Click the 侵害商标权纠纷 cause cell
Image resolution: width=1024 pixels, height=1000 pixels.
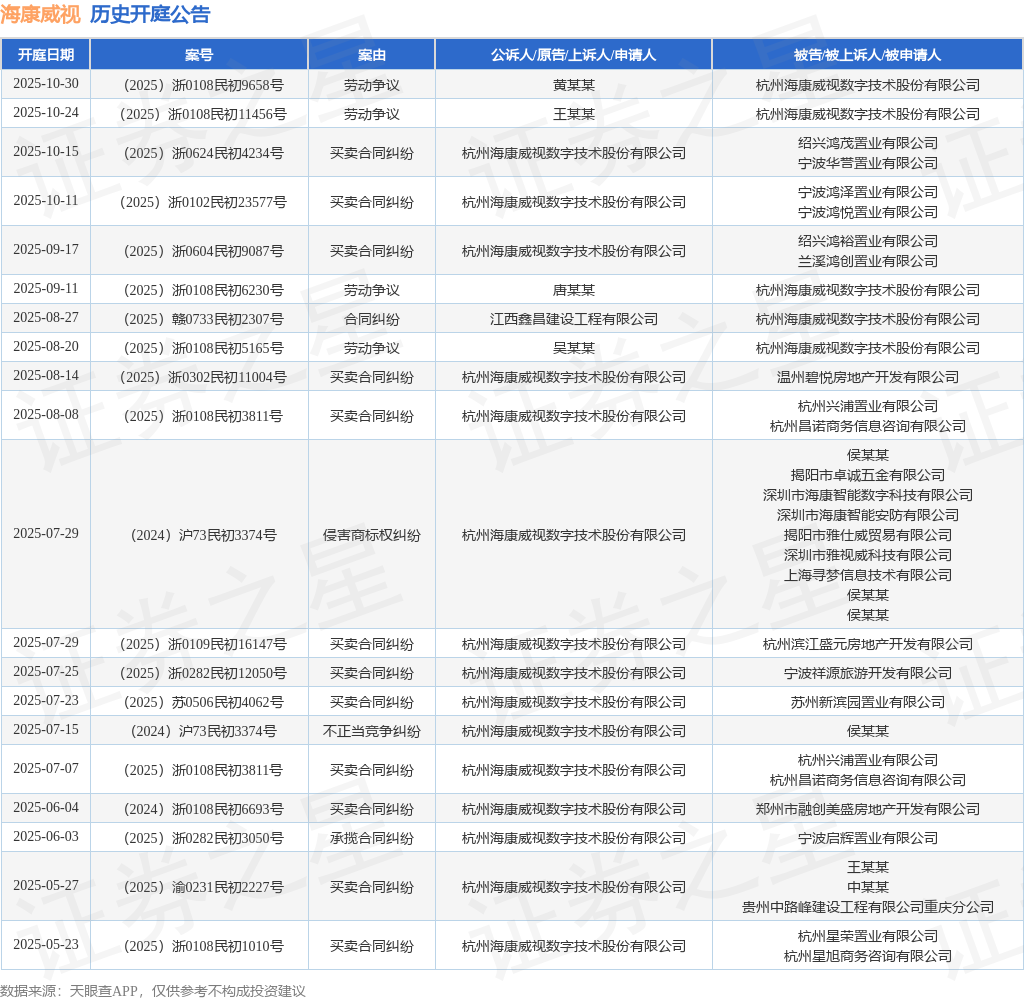(x=372, y=536)
